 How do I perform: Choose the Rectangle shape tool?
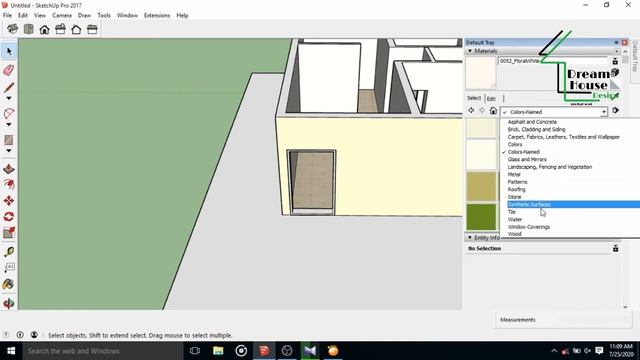(x=9, y=140)
